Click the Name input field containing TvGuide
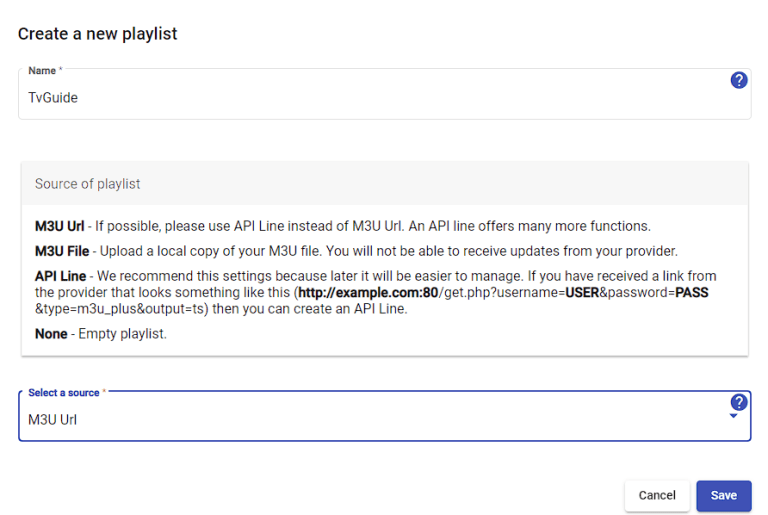768x515 pixels. (x=370, y=98)
